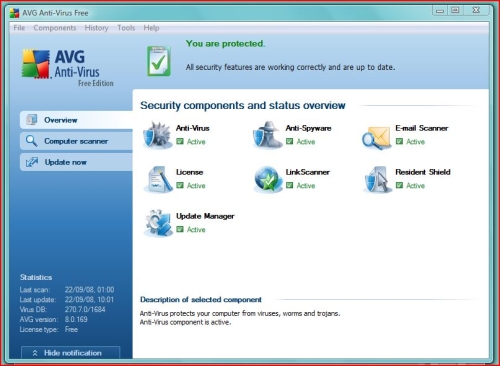
Task: Click the Update now arrow icon
Action: tap(32, 162)
